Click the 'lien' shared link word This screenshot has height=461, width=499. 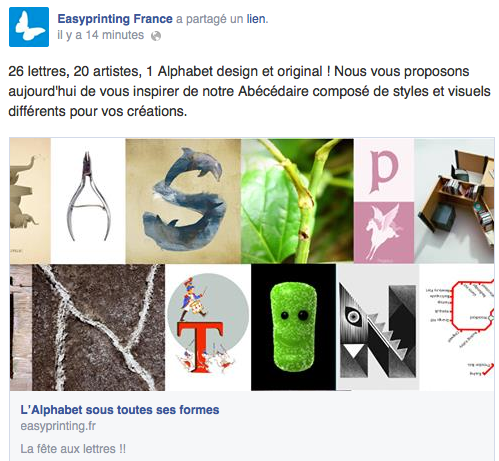click(x=256, y=19)
